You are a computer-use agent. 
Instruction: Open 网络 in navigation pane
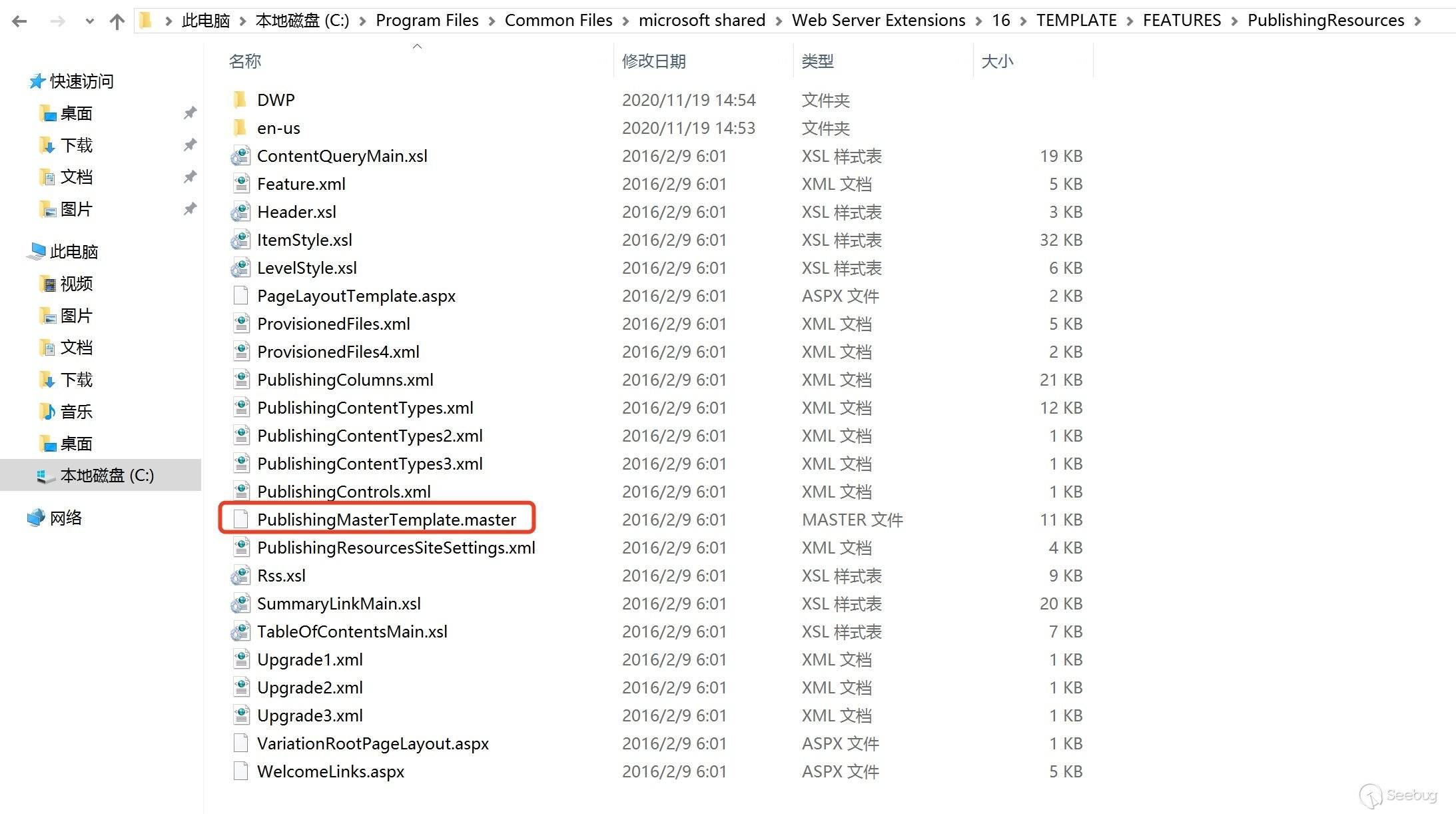[65, 518]
